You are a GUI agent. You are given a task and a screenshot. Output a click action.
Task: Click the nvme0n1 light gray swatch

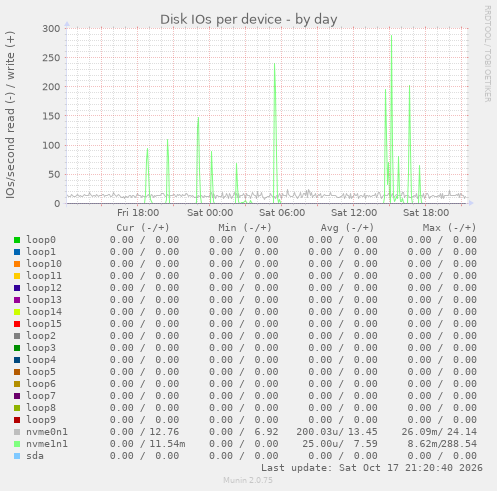pos(17,432)
